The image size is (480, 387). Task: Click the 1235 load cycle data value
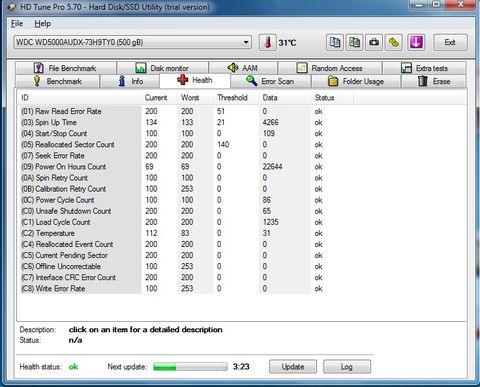(270, 222)
